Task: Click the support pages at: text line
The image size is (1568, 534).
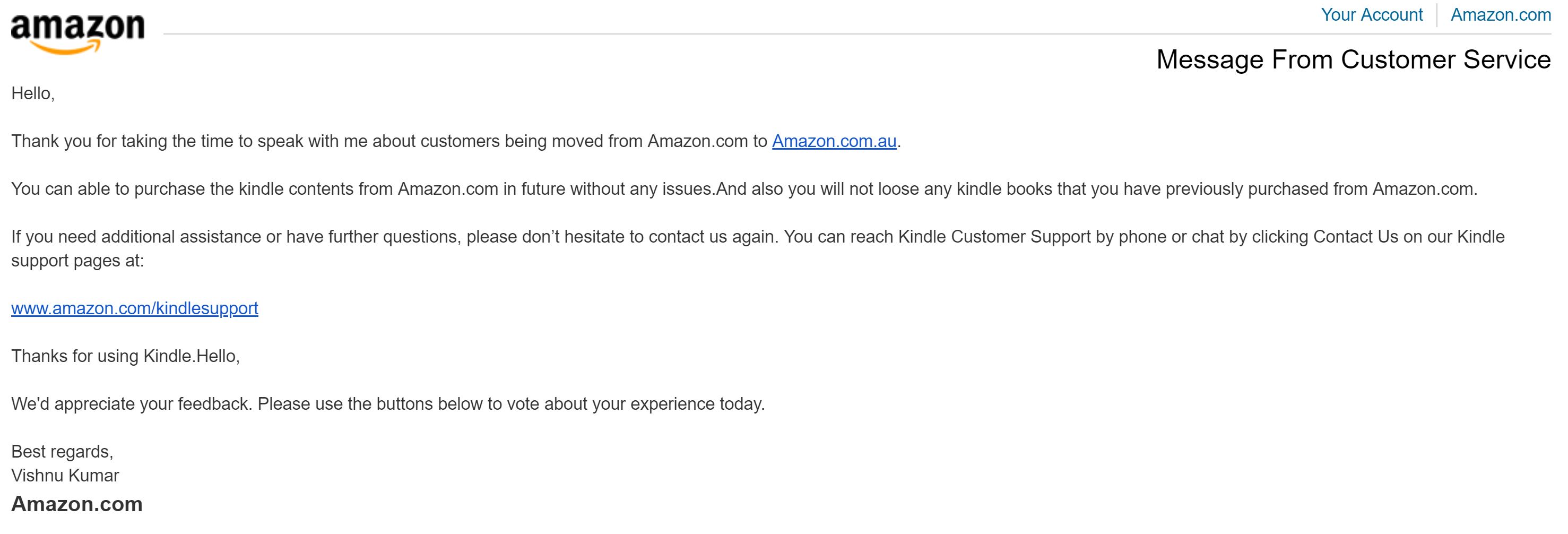Action: tap(77, 261)
